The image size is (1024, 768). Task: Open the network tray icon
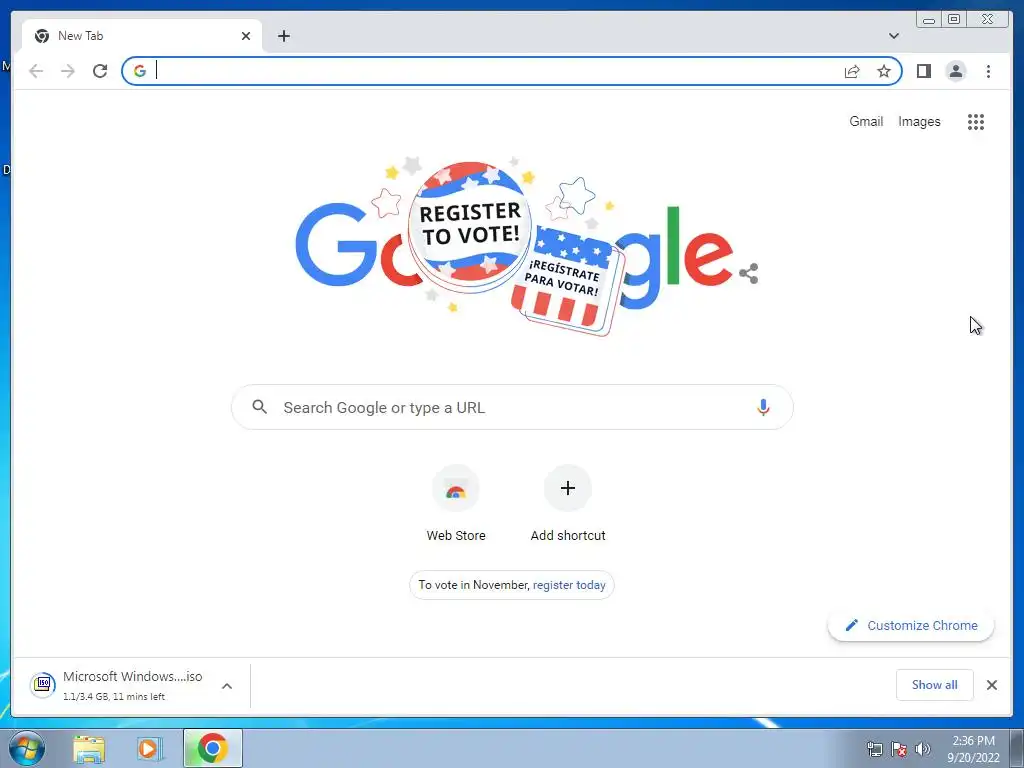(x=874, y=750)
